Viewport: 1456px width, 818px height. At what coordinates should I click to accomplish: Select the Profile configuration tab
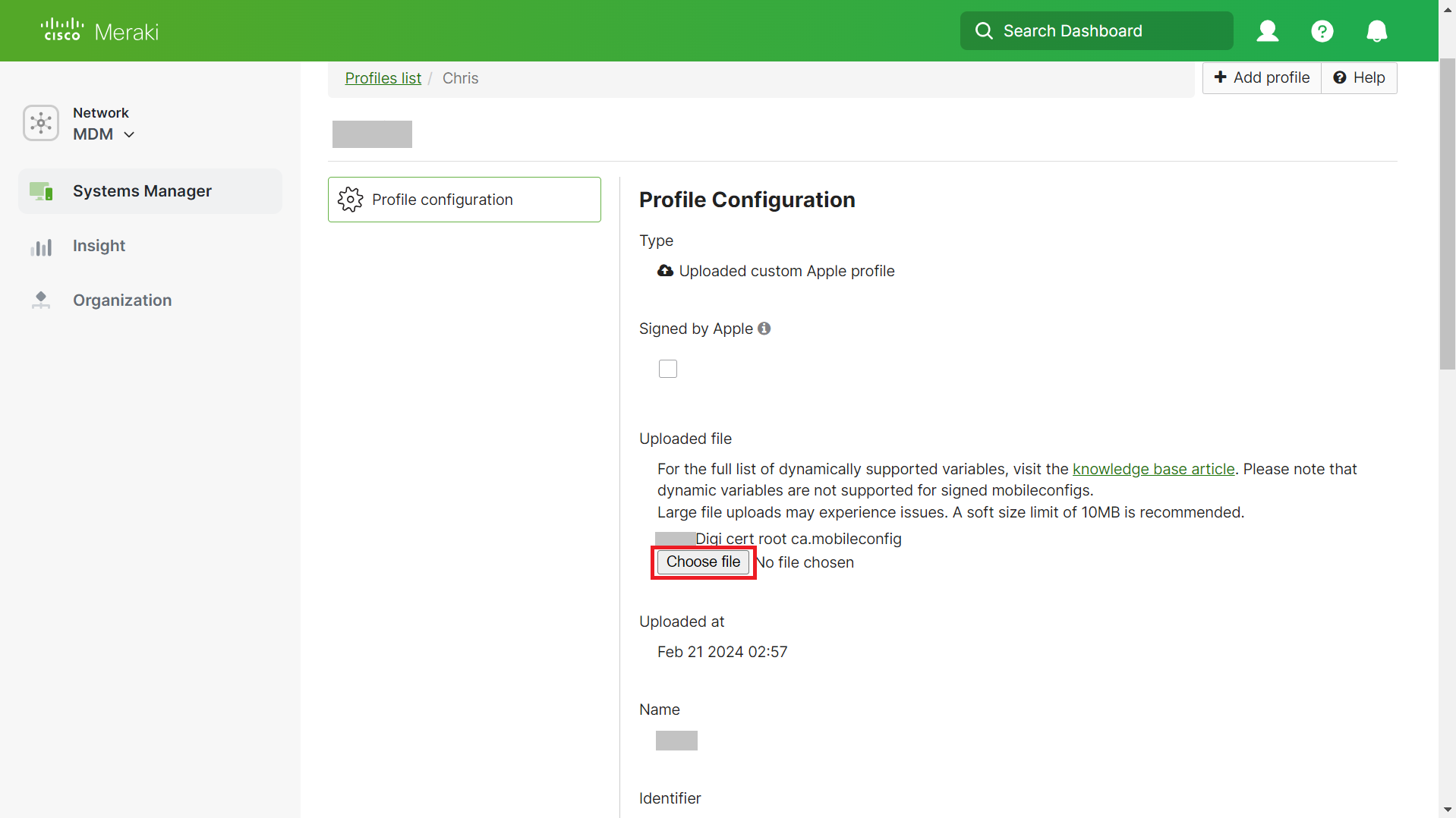(x=465, y=200)
